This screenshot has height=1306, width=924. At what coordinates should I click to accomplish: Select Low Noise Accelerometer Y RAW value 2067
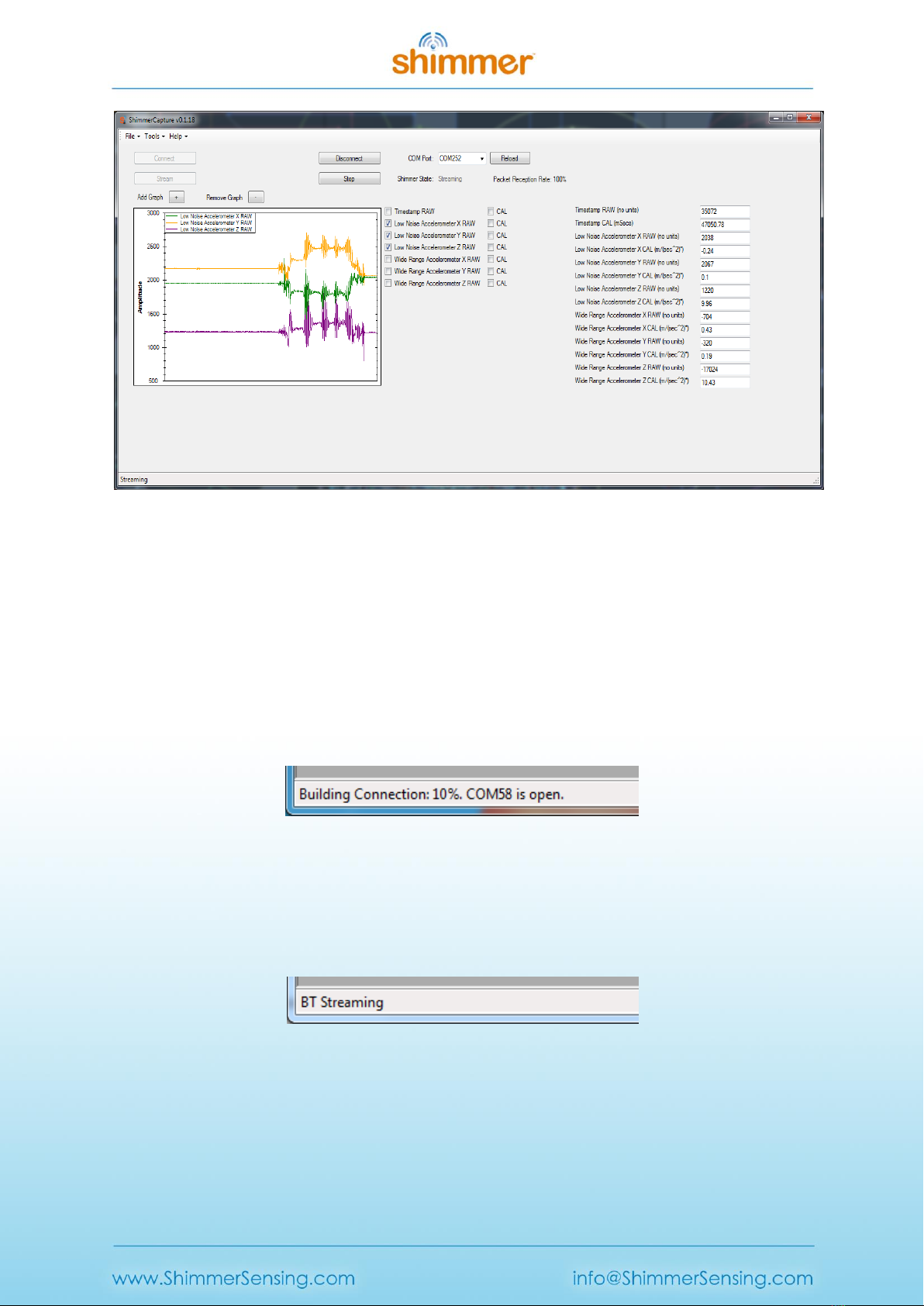[x=725, y=264]
